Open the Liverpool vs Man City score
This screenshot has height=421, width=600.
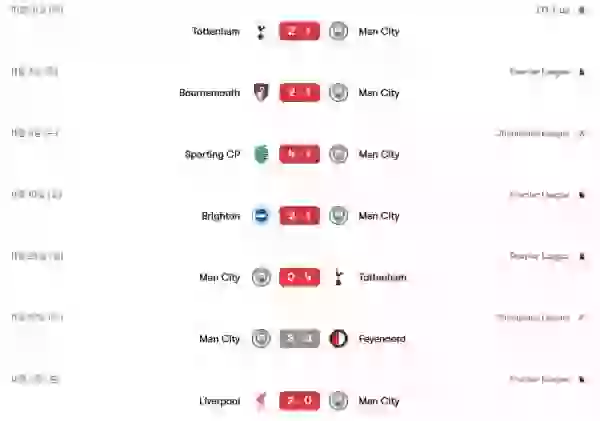300,400
